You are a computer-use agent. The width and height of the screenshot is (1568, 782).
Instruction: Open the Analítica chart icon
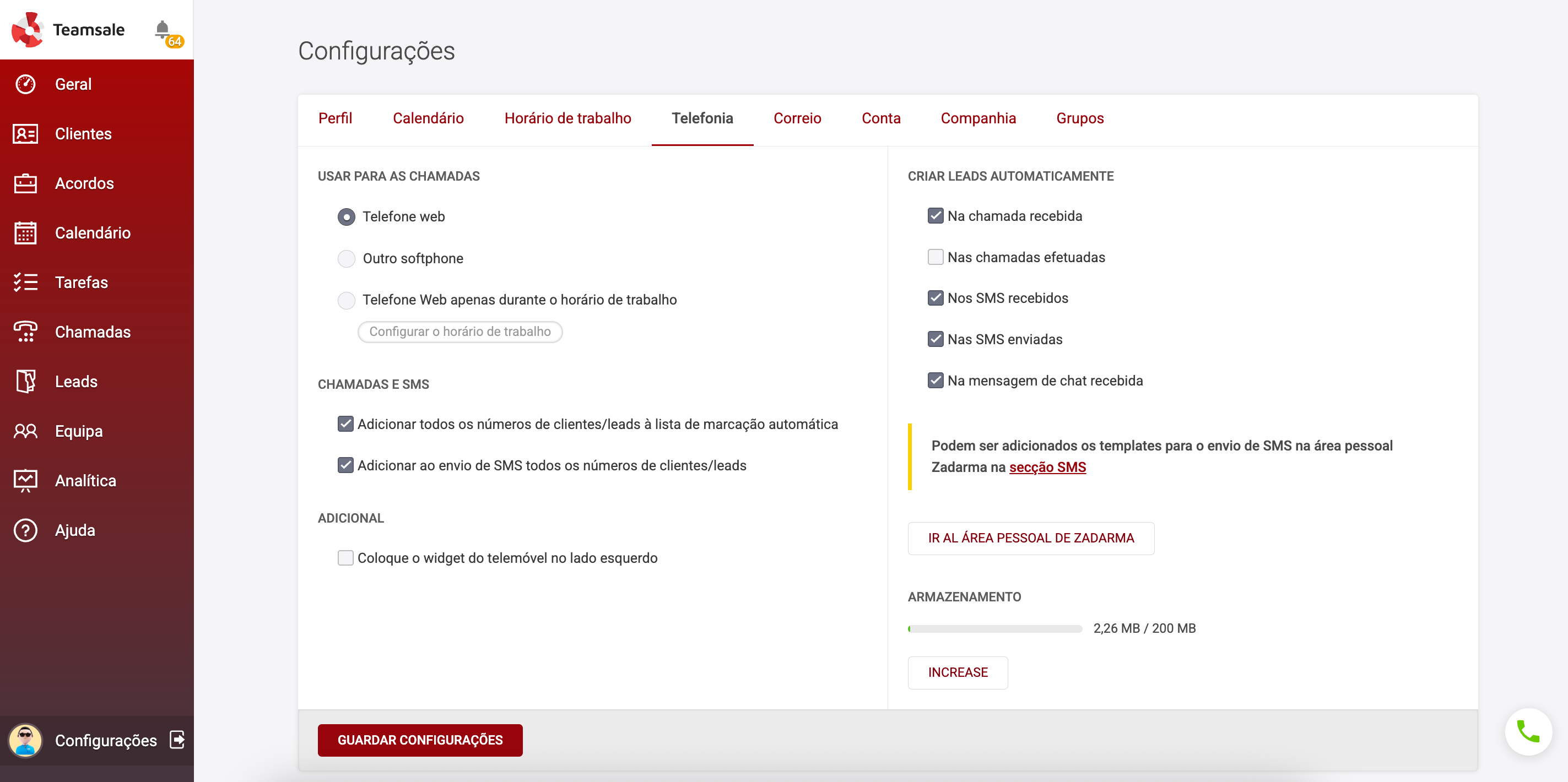pos(25,481)
